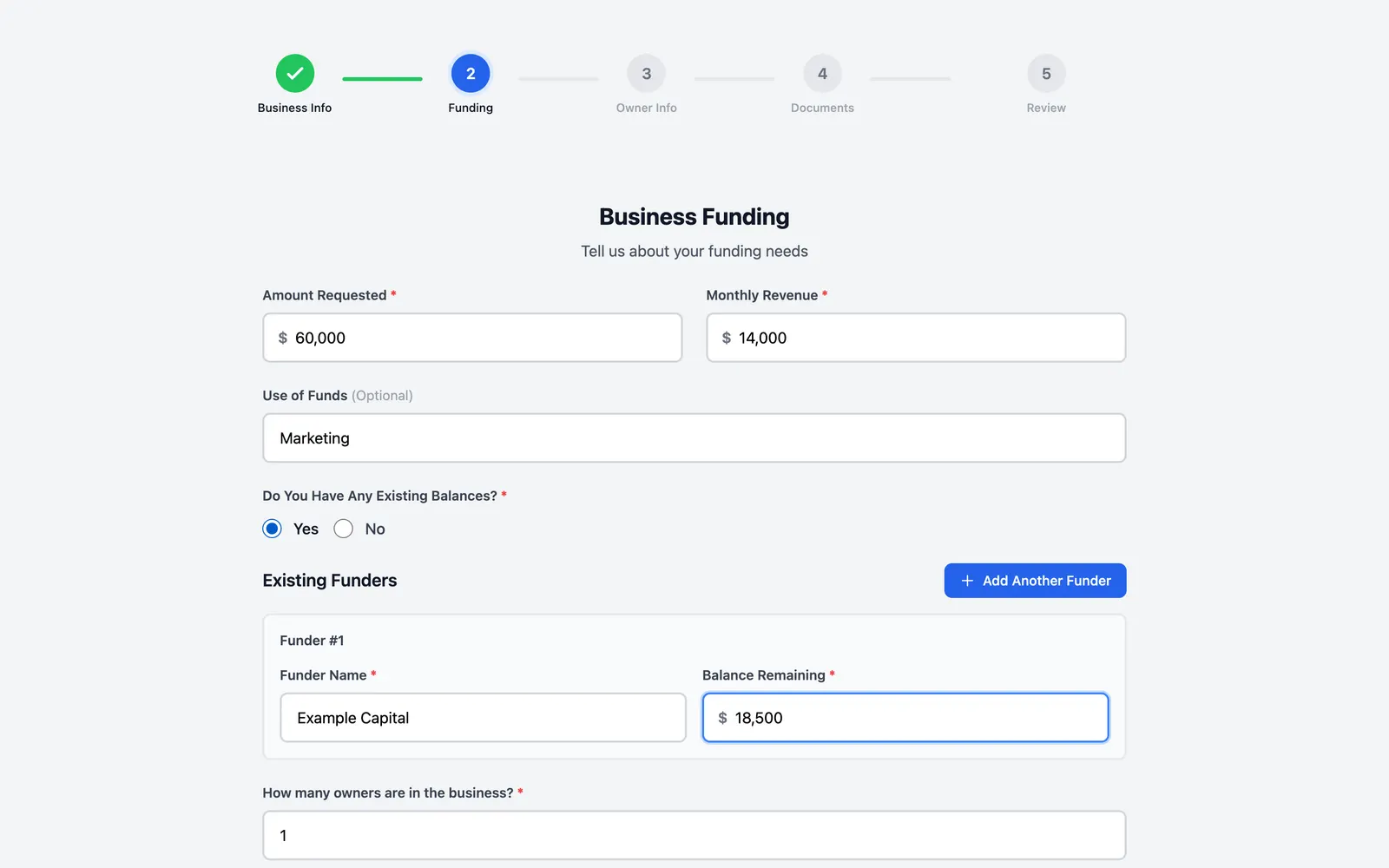Click the Funding step label

(x=471, y=108)
